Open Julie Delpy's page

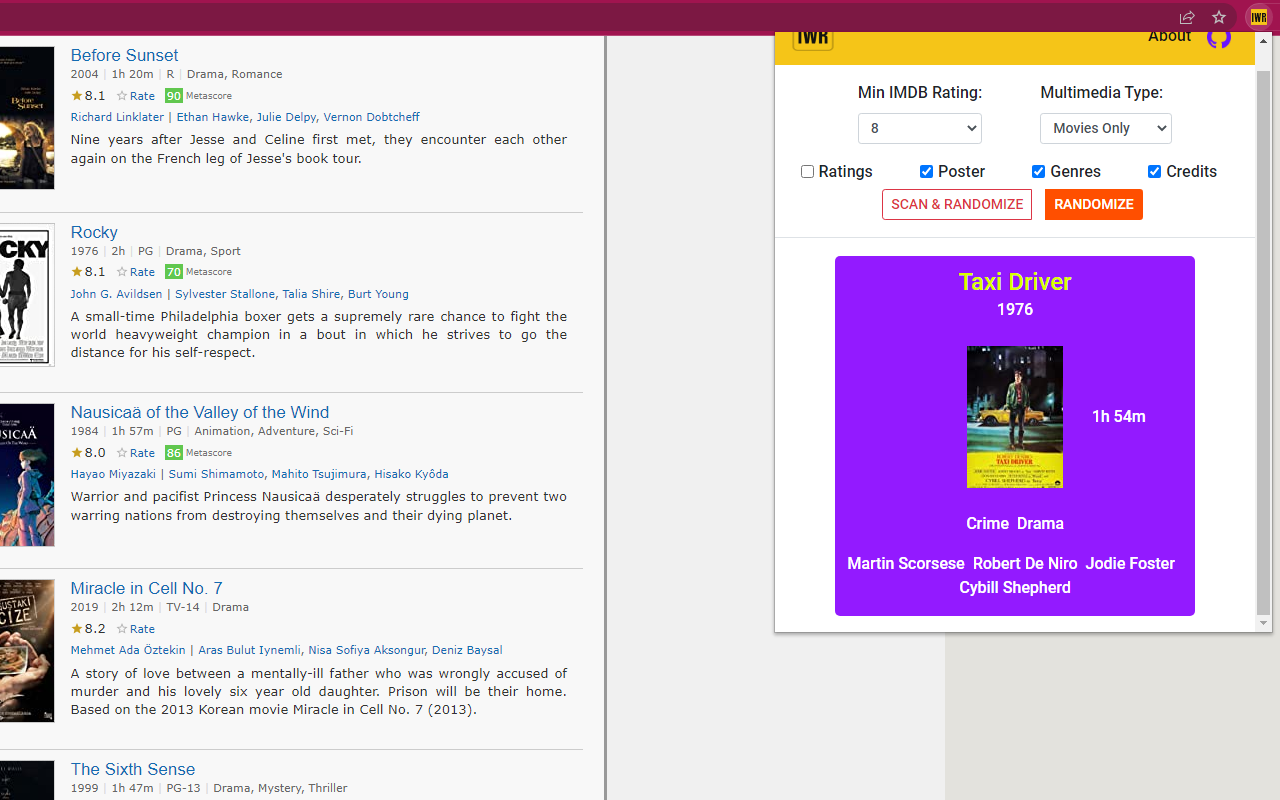click(x=285, y=117)
